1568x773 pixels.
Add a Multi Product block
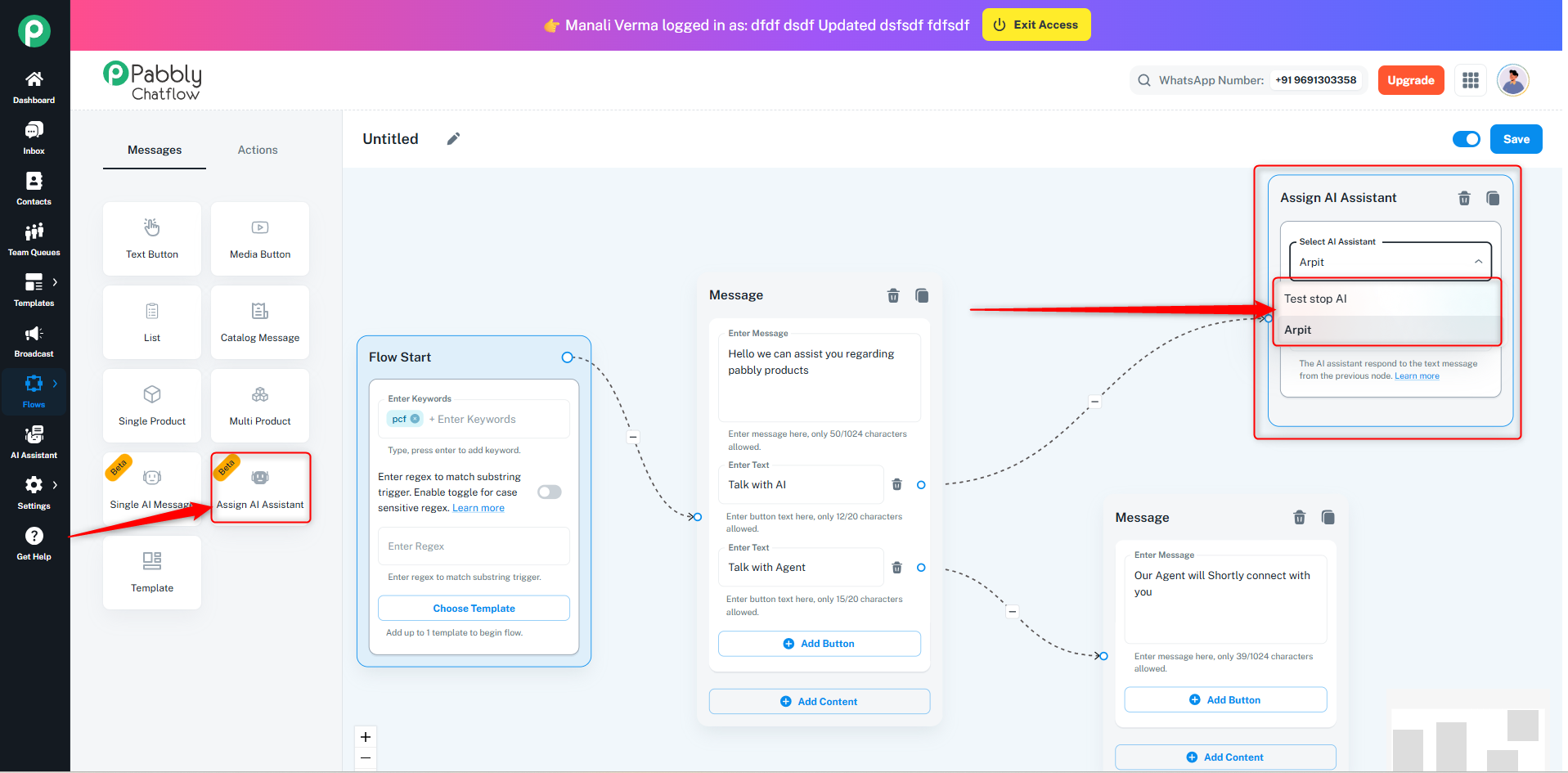pyautogui.click(x=260, y=406)
